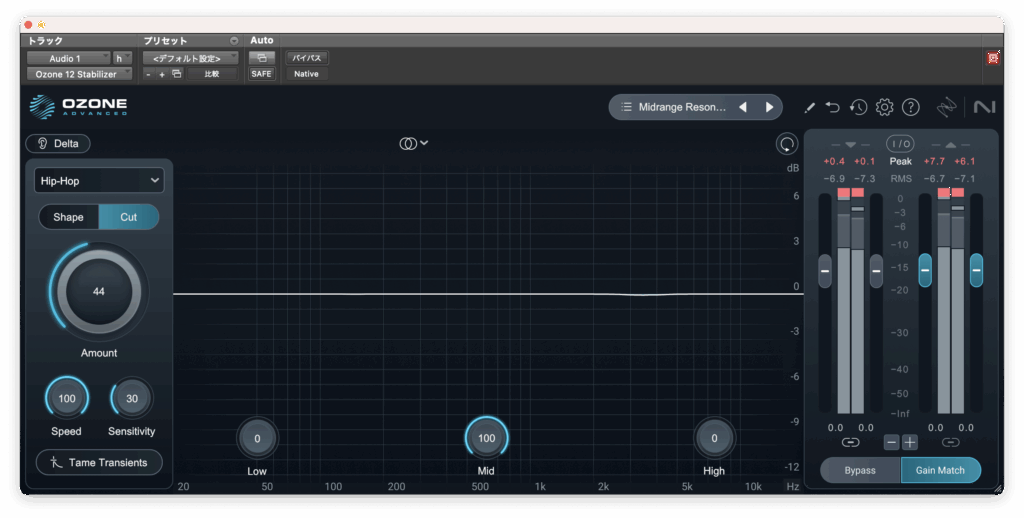Click the pencil edit icon
Viewport: 1024px width, 518px height.
[810, 107]
